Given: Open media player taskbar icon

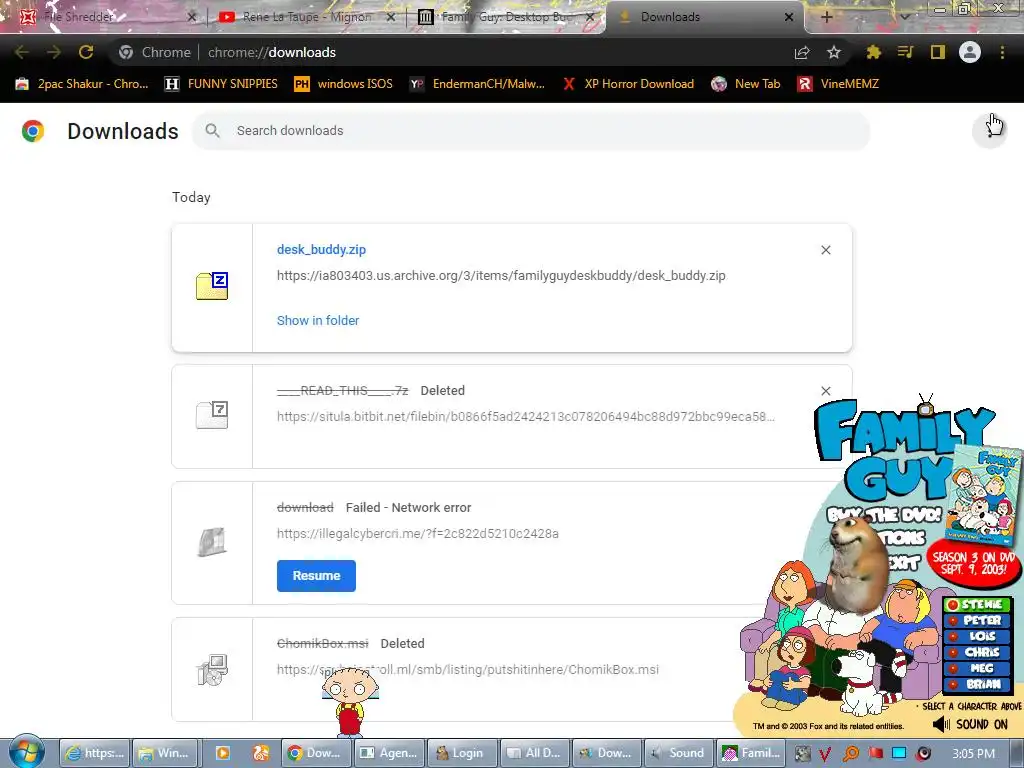Looking at the screenshot, I should point(223,753).
